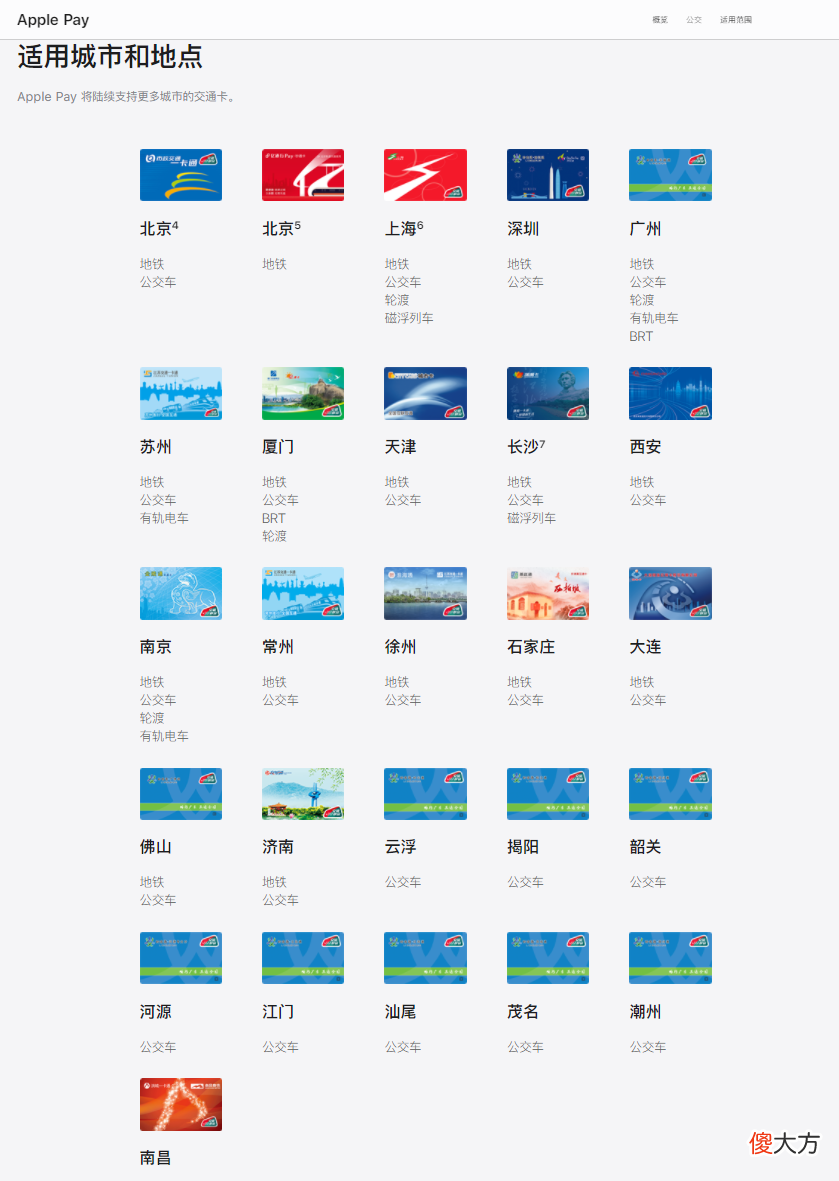The width and height of the screenshot is (839, 1181).
Task: Open the 概览 navigation tab
Action: point(660,20)
